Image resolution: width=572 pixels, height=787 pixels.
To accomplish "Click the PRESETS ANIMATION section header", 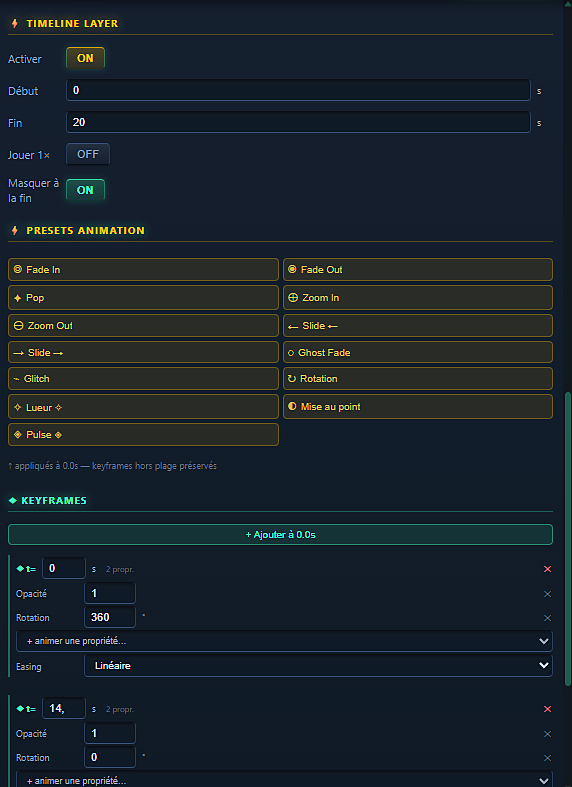I will (x=85, y=230).
